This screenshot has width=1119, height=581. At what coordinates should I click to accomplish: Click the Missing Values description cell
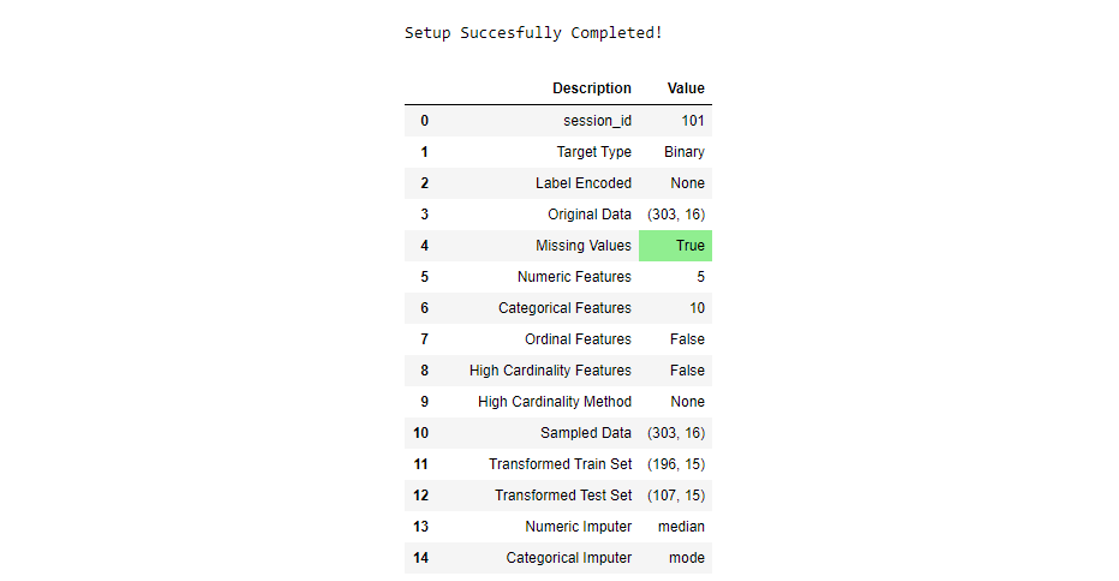(583, 246)
